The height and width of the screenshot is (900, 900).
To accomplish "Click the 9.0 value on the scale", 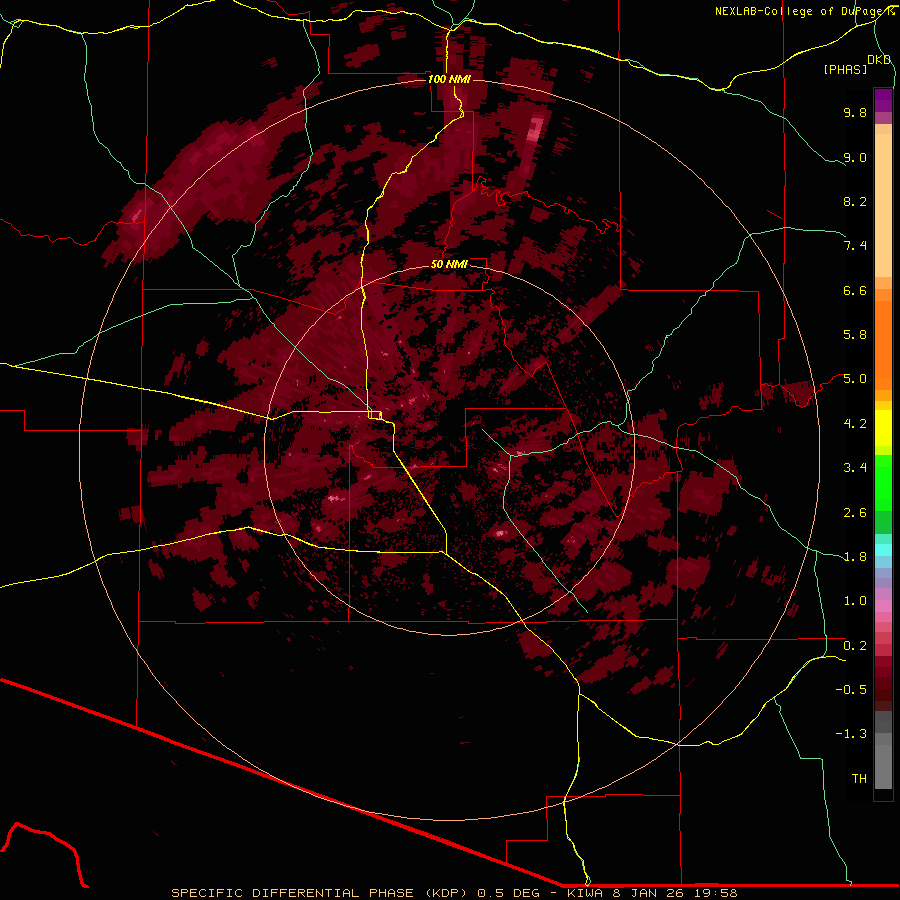I will click(x=855, y=157).
